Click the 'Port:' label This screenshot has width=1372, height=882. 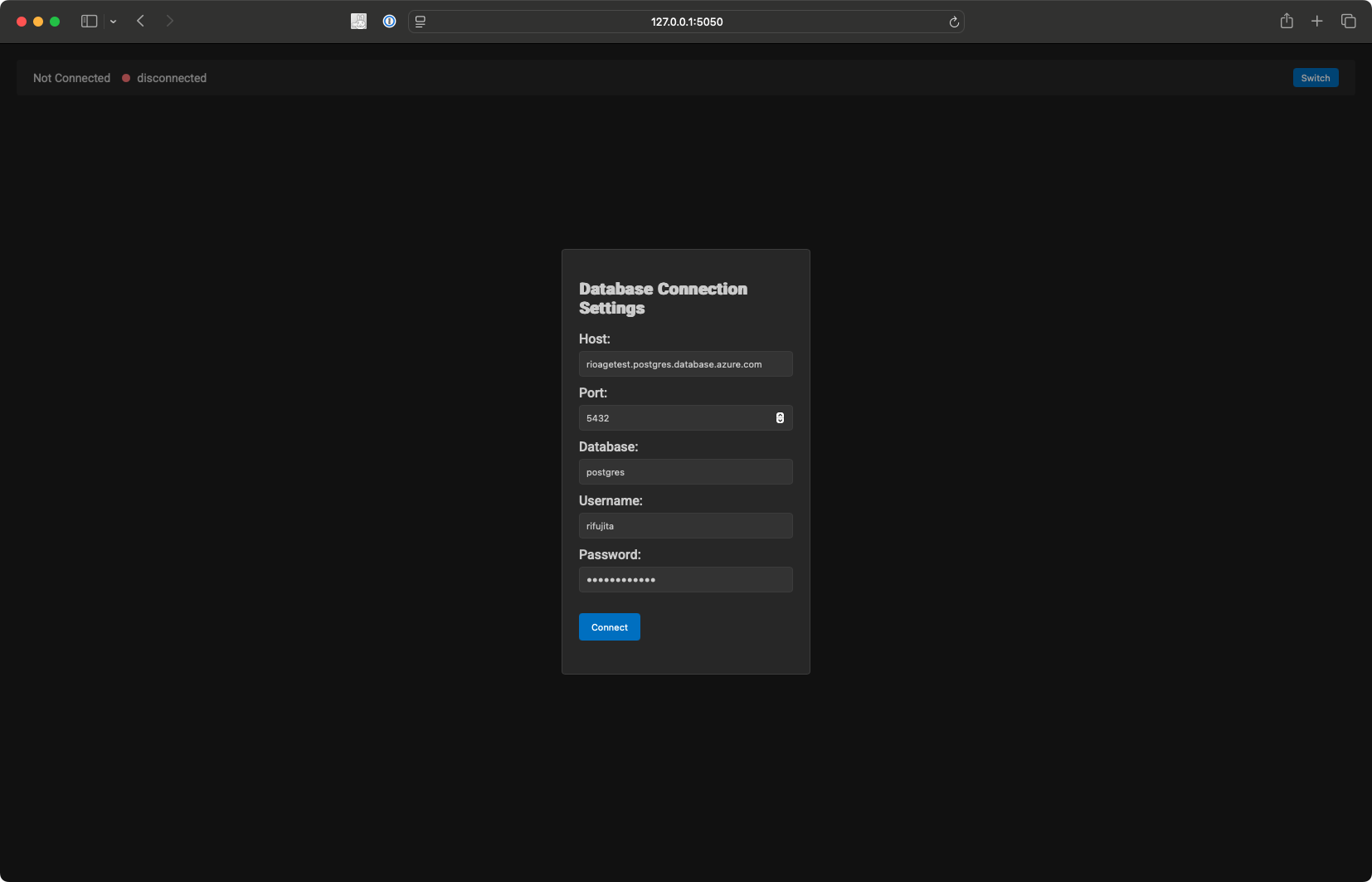click(593, 392)
